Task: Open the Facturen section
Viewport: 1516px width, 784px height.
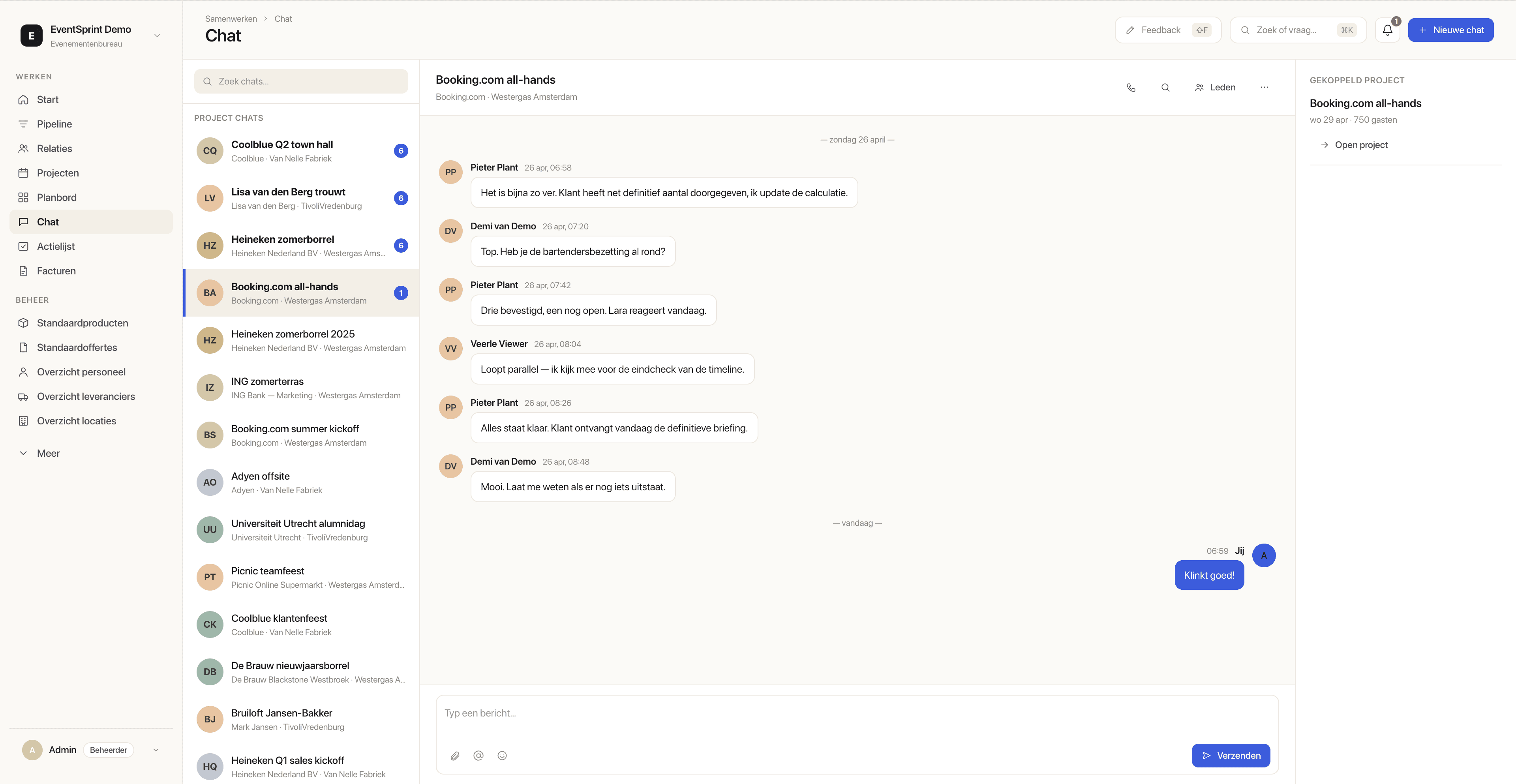Action: (56, 270)
